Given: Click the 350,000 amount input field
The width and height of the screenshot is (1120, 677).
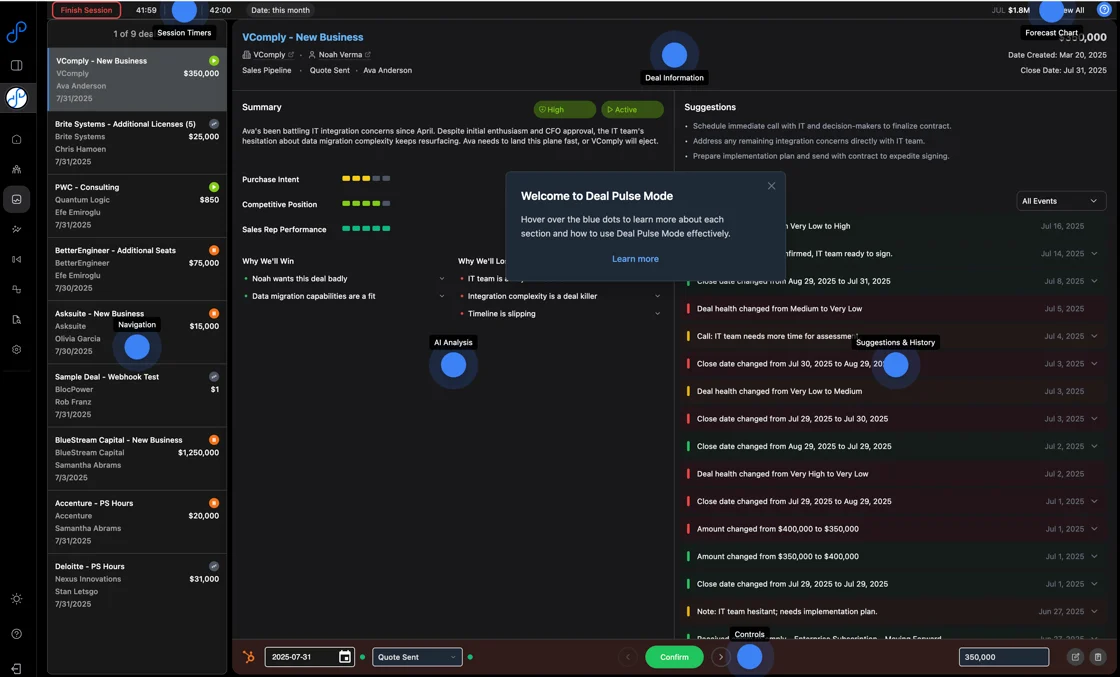Looking at the screenshot, I should click(x=1003, y=657).
